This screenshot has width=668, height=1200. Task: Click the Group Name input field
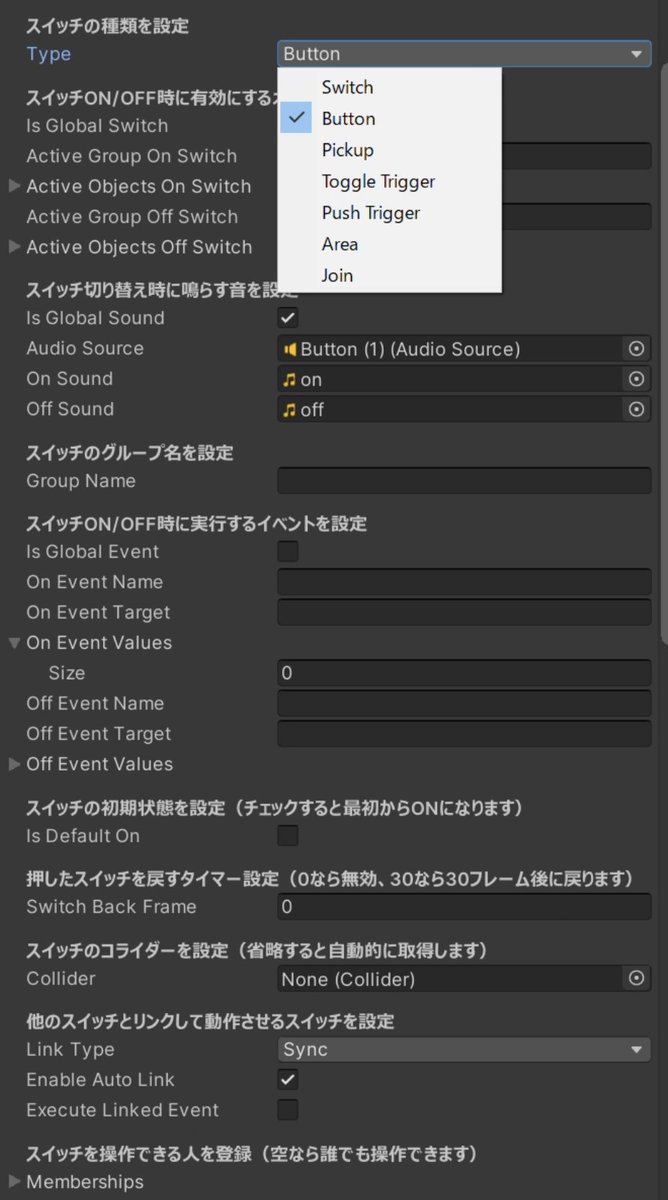pyautogui.click(x=464, y=481)
